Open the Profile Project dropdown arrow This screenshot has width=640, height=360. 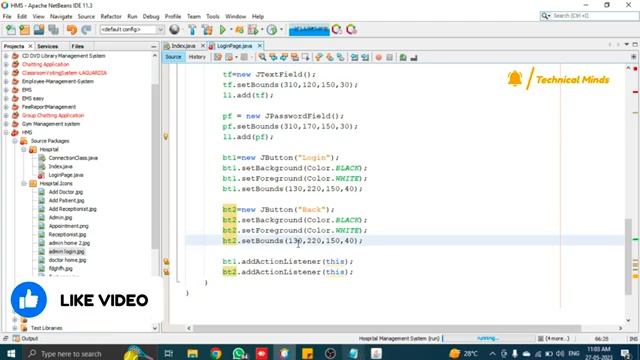282,29
